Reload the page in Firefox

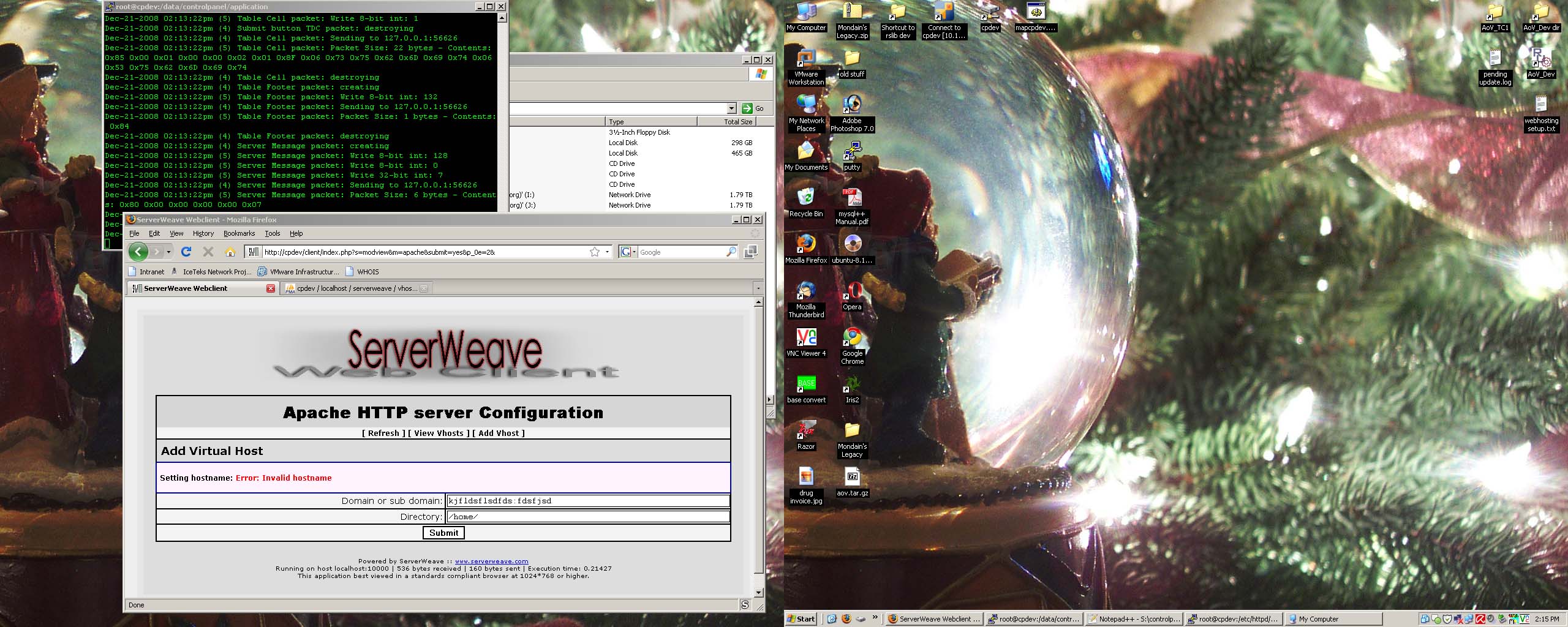(x=187, y=252)
